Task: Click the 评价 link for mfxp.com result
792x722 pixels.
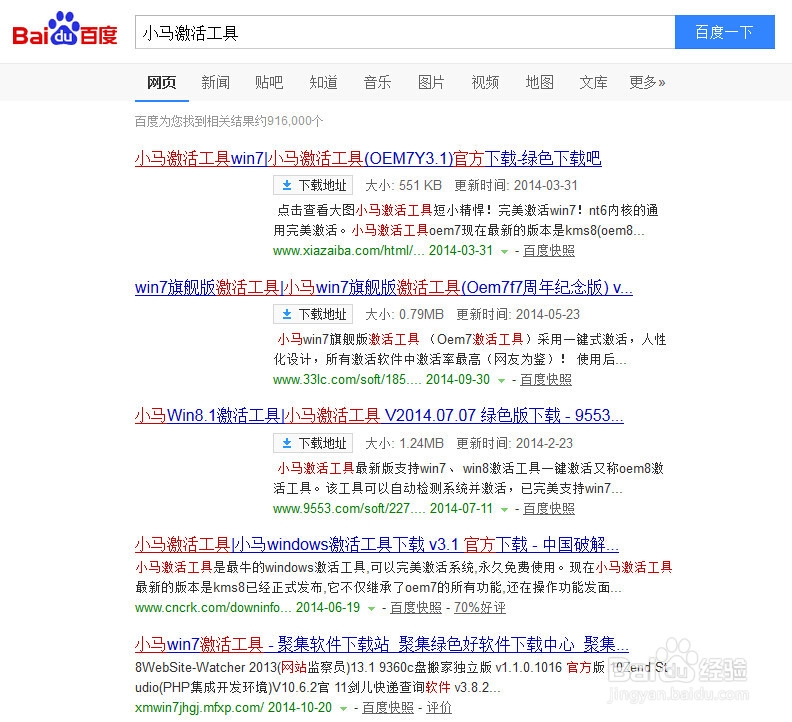Action: [x=439, y=707]
